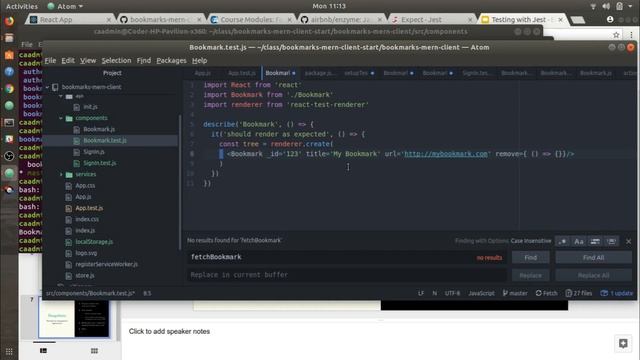Screen dimensions: 640x360
Task: Open the Atom application menu in top bar
Action: coord(65,6)
